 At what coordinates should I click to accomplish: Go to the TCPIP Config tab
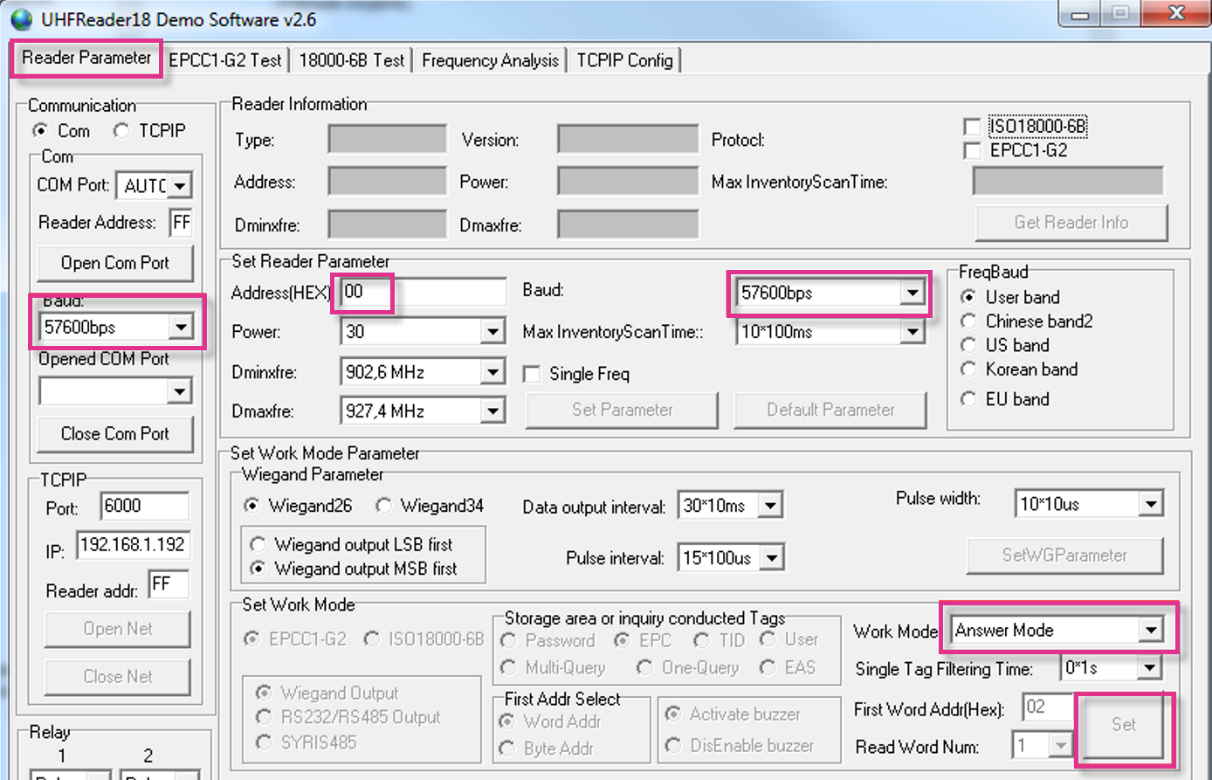(x=625, y=60)
